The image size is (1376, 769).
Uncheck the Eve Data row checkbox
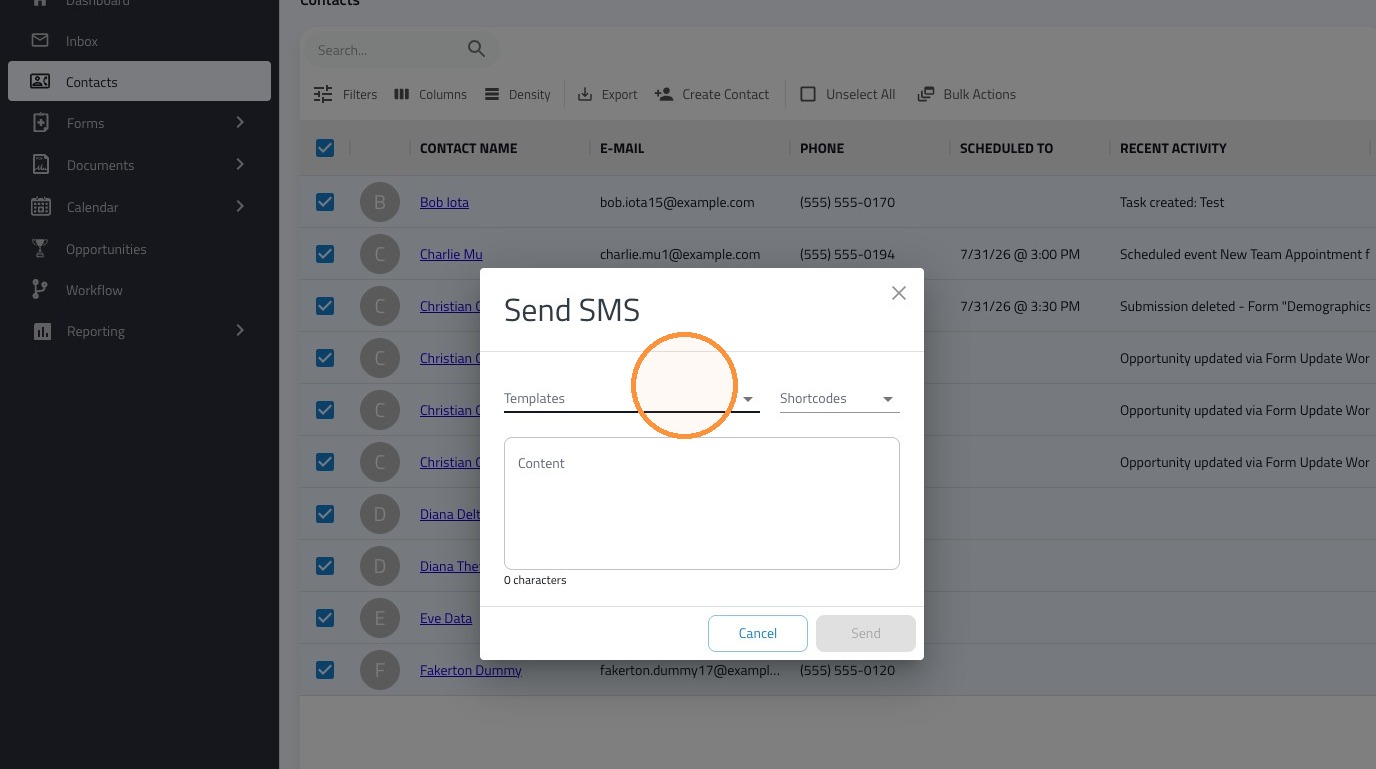tap(325, 618)
